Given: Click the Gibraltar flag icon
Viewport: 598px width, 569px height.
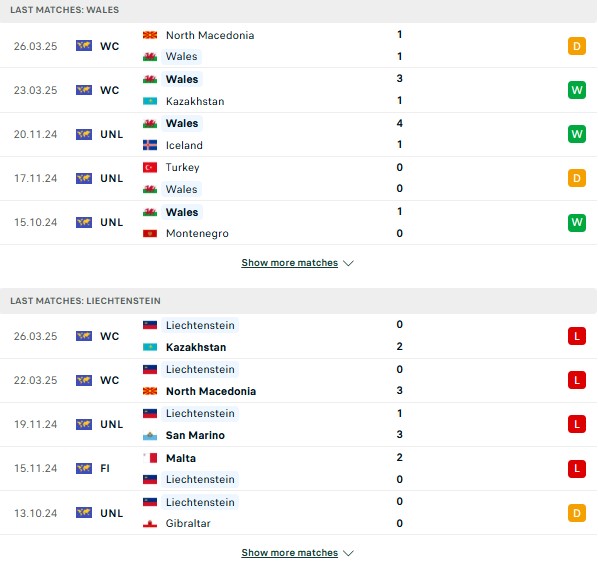Looking at the screenshot, I should click(150, 523).
